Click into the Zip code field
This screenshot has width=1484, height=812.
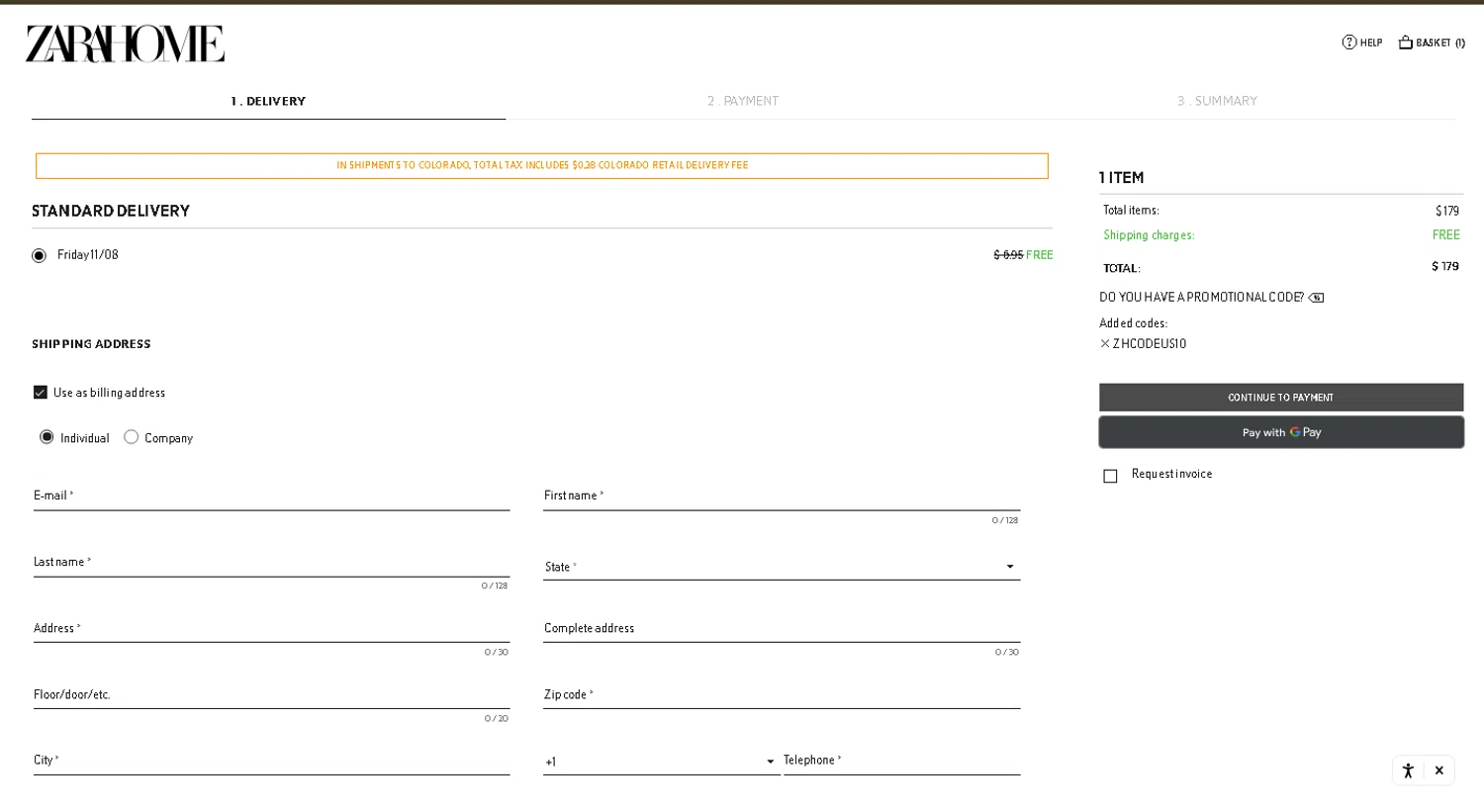(781, 695)
